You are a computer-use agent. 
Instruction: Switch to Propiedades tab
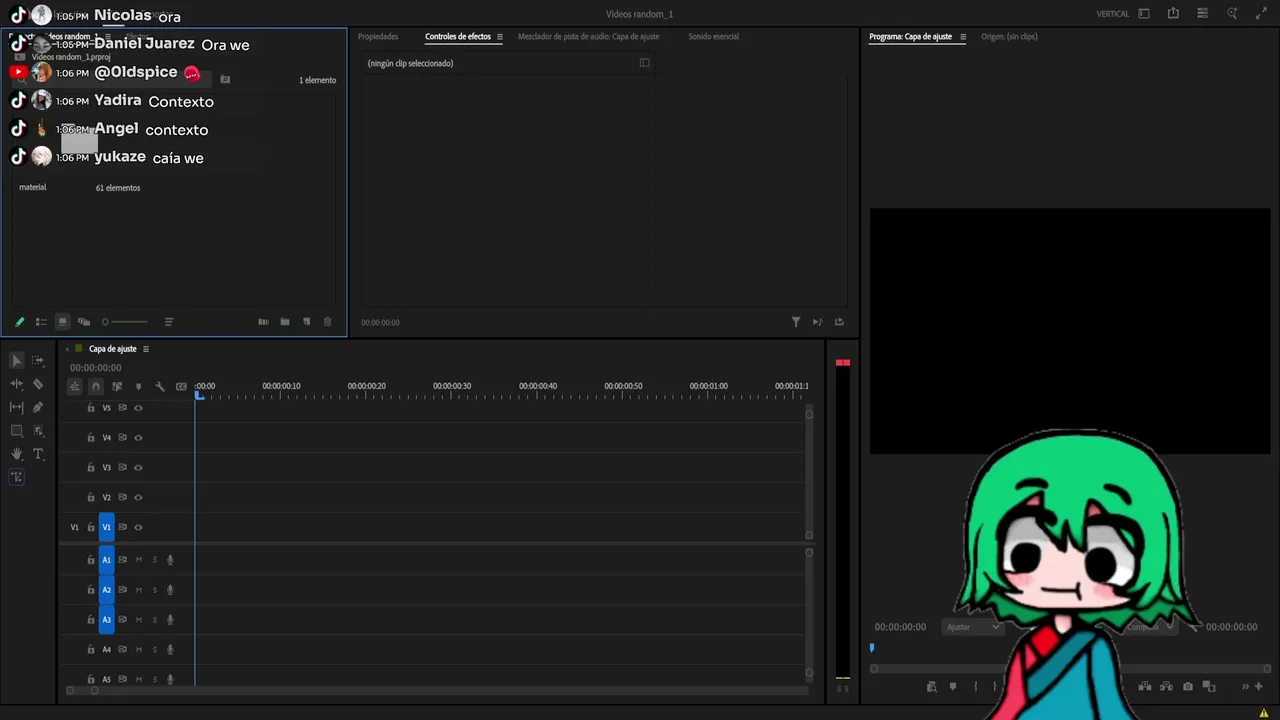tap(378, 37)
